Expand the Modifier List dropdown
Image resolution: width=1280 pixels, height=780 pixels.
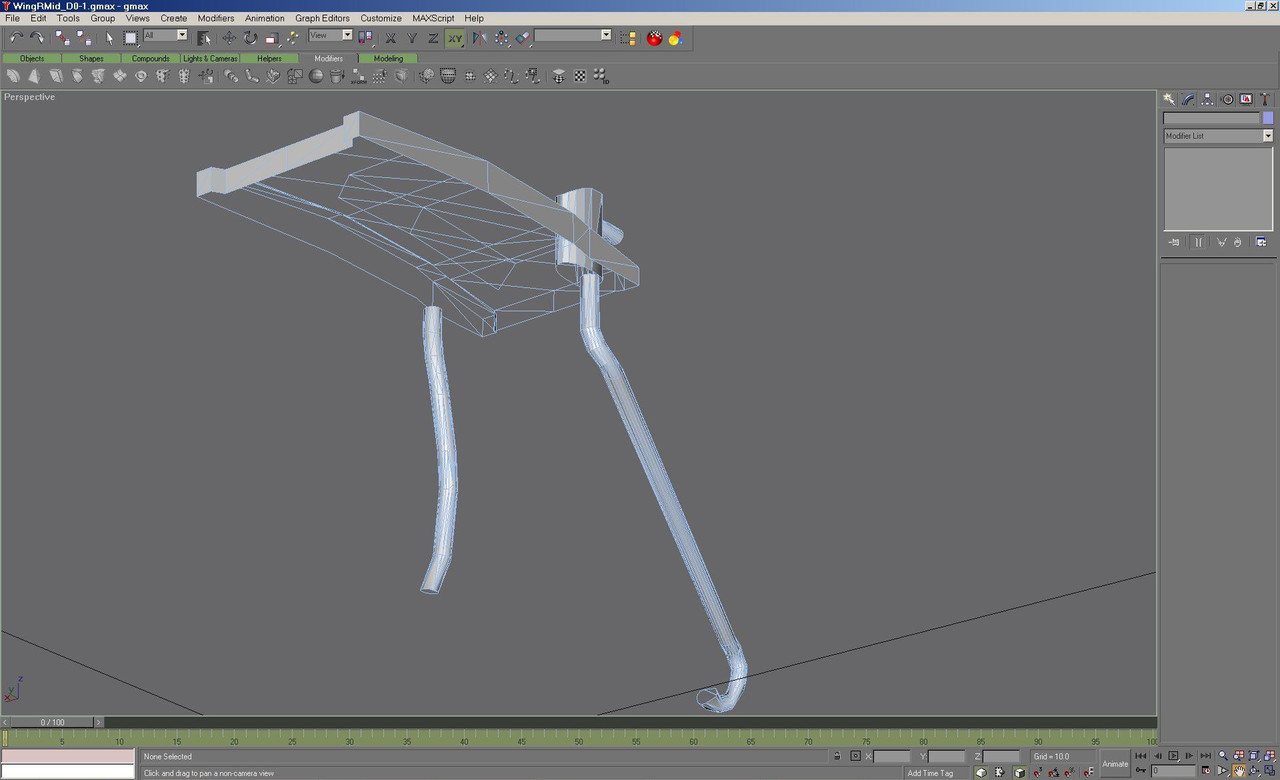pos(1268,136)
